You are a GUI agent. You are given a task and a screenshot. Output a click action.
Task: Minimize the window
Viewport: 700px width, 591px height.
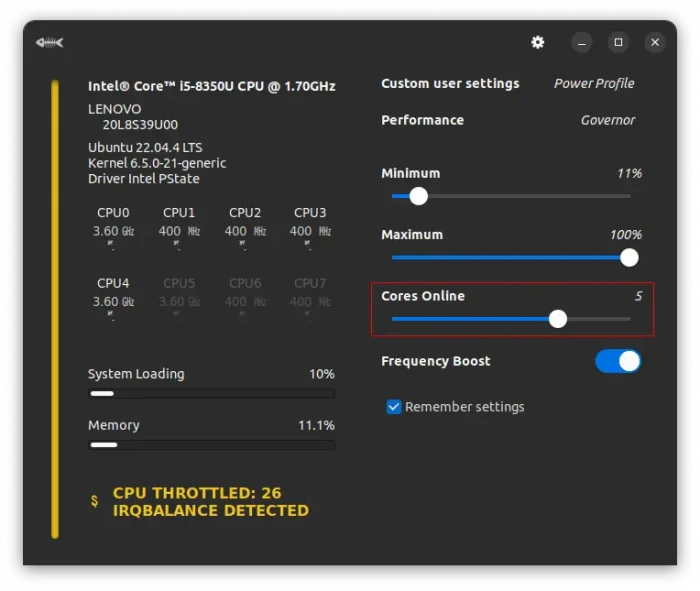(x=583, y=42)
